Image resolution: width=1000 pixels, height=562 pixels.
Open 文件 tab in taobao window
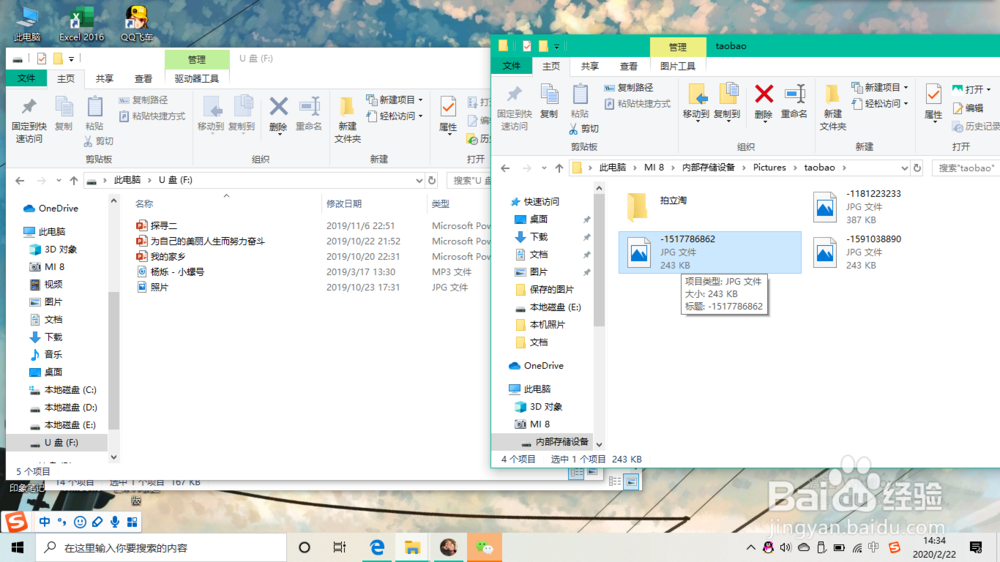tap(511, 66)
